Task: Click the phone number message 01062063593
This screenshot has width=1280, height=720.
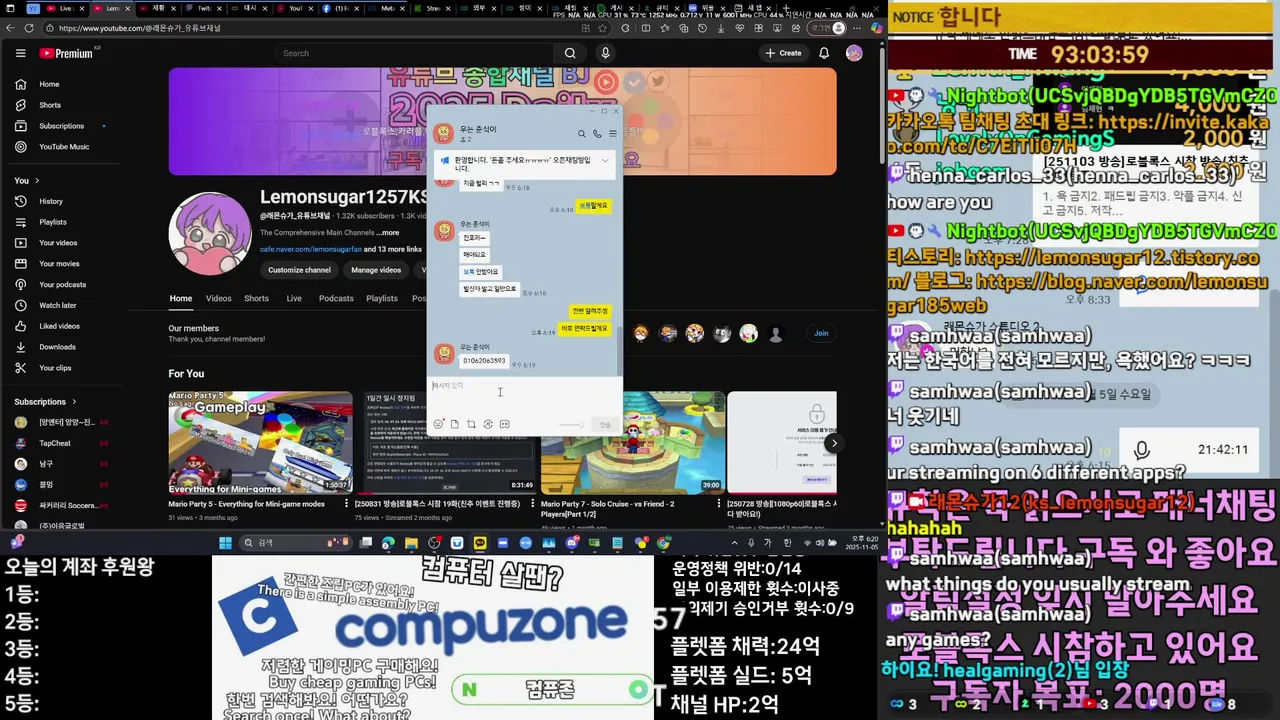Action: pos(484,360)
